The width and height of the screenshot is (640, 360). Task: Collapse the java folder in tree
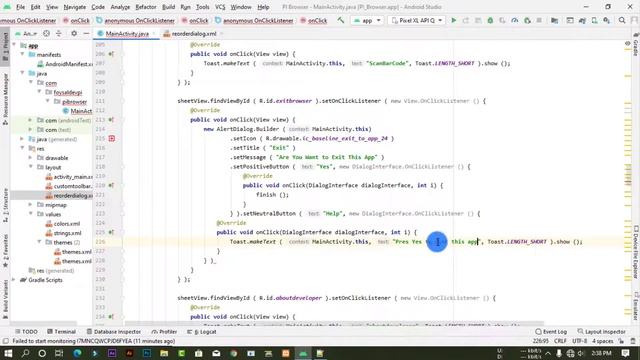pos(22,73)
